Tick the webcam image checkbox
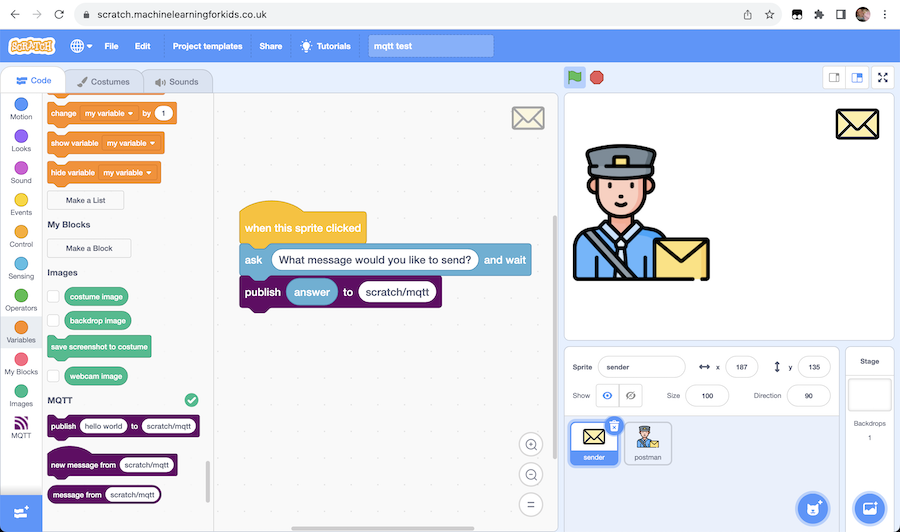The height and width of the screenshot is (532, 900). (x=53, y=376)
